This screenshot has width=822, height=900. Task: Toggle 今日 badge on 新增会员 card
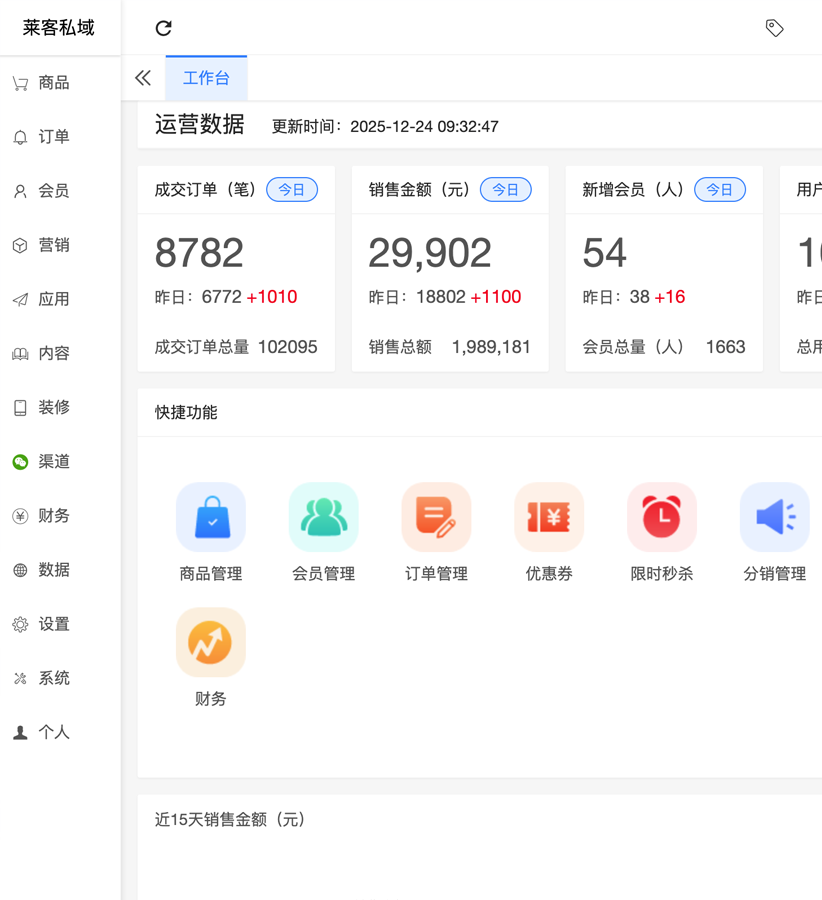(x=720, y=190)
